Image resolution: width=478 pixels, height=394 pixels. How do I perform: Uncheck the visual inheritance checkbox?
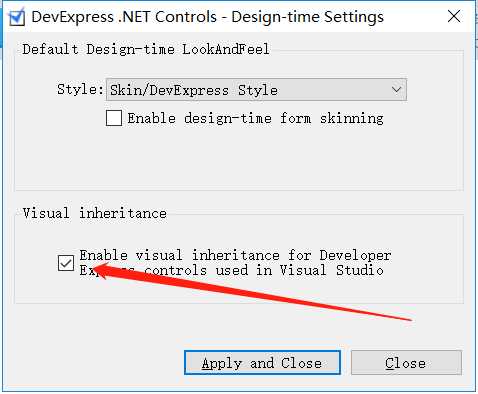pyautogui.click(x=66, y=263)
